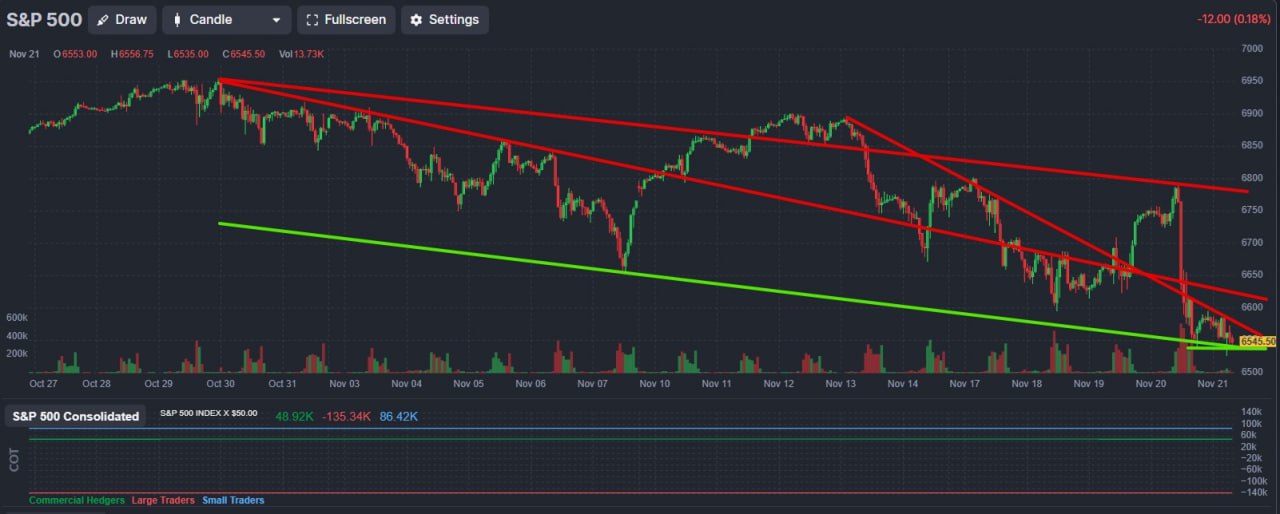Screen dimensions: 1280x514
Task: Select the S&P 500 Consolidated tab
Action: [76, 416]
